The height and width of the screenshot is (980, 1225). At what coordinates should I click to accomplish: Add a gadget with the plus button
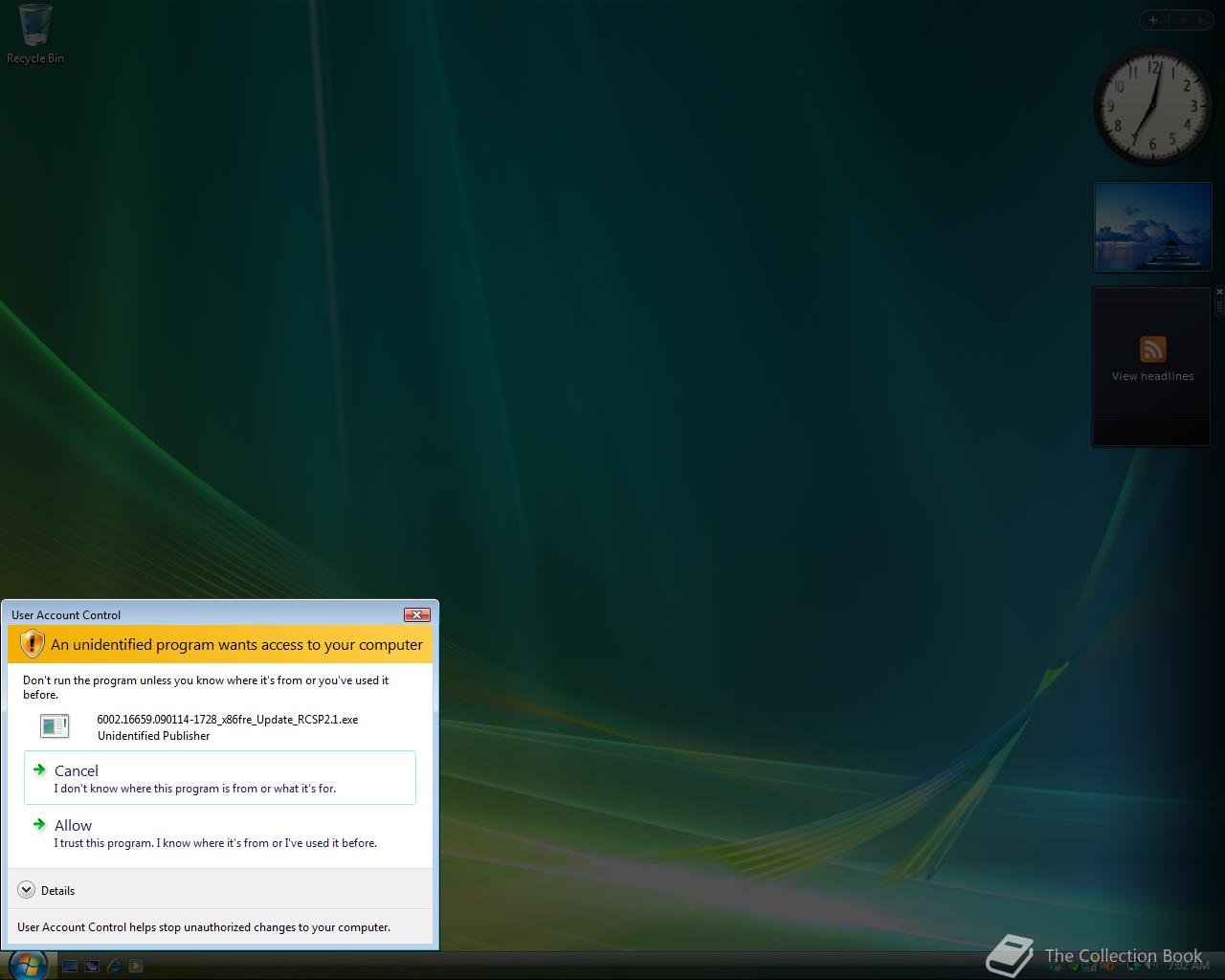click(1153, 19)
